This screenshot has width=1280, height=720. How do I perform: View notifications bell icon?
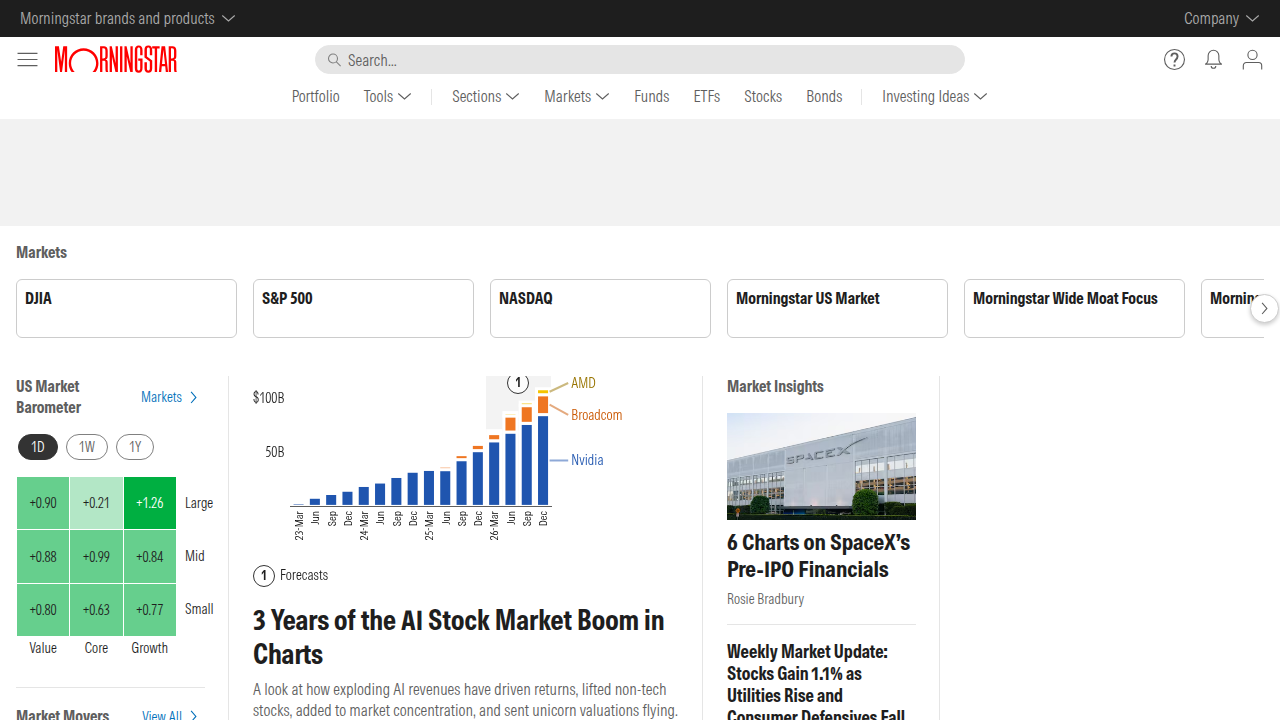click(x=1213, y=60)
